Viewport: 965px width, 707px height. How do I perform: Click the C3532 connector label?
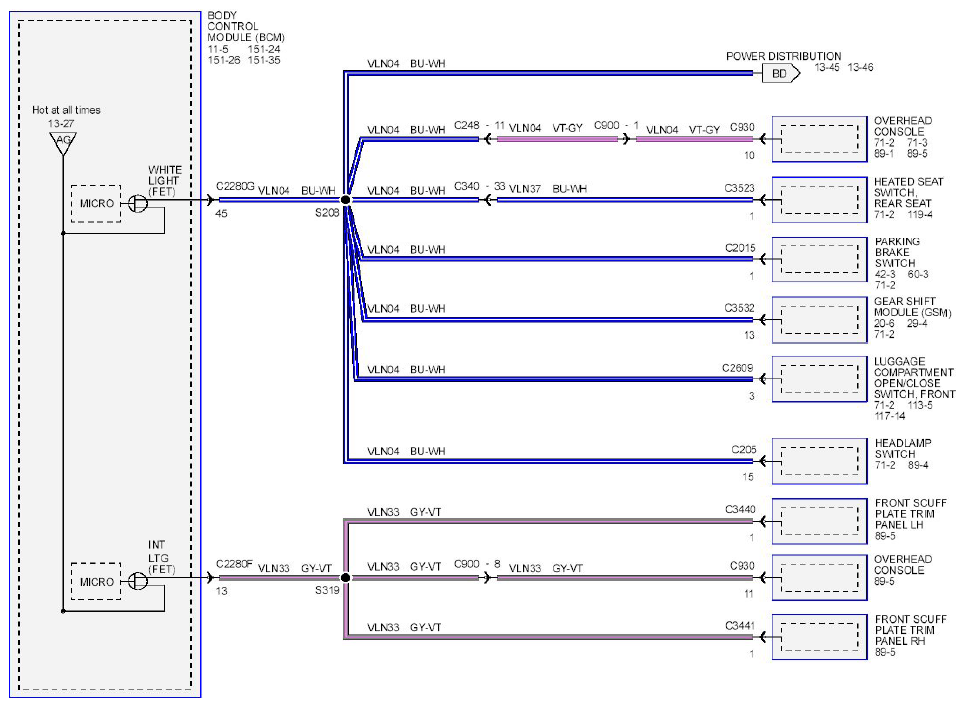pos(739,308)
